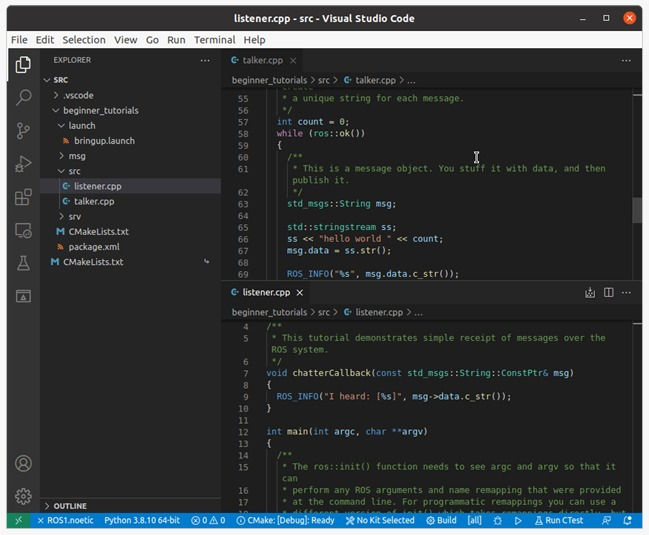The height and width of the screenshot is (535, 649).
Task: Open the Terminal menu
Action: [x=214, y=40]
